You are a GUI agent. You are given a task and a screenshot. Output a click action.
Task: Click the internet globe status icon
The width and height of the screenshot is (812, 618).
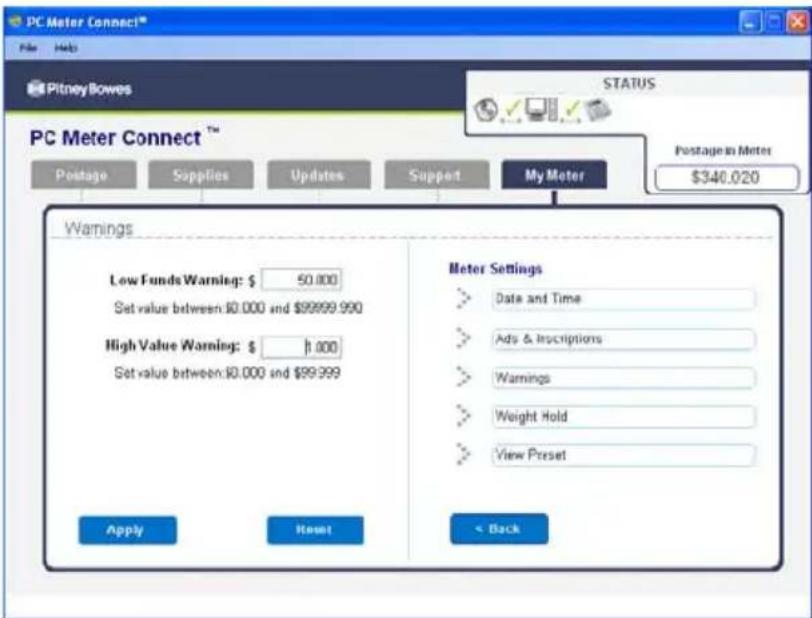486,110
